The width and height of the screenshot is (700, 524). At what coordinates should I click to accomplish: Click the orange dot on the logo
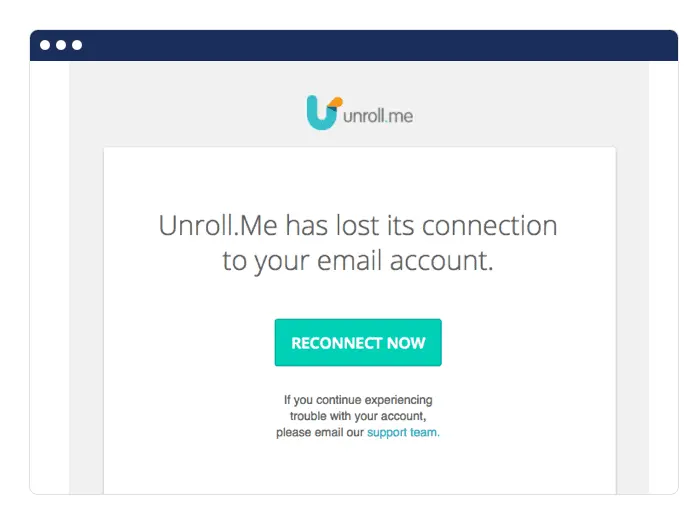[337, 102]
